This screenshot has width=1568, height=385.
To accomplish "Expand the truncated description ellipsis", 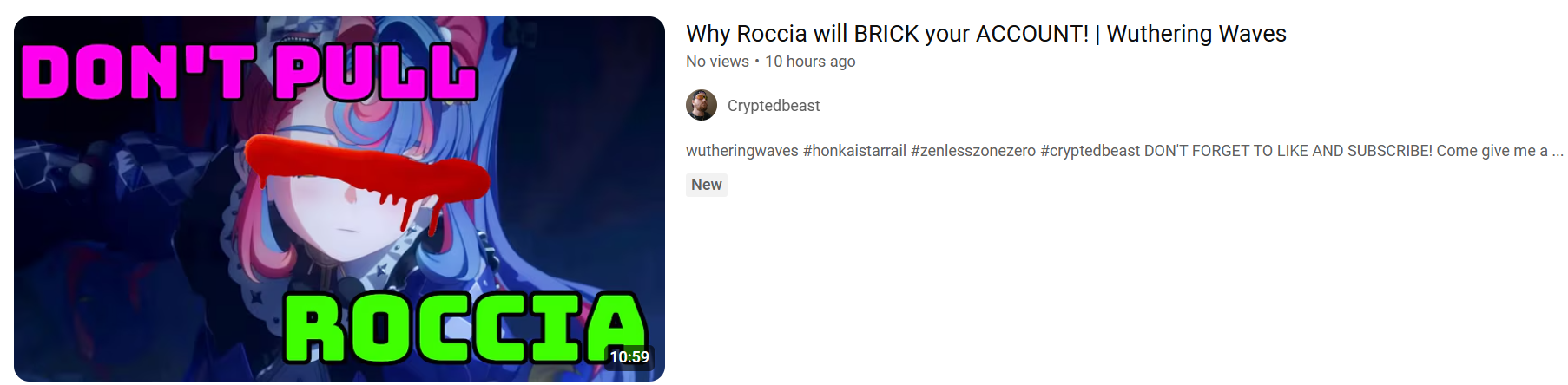I will click(1558, 153).
